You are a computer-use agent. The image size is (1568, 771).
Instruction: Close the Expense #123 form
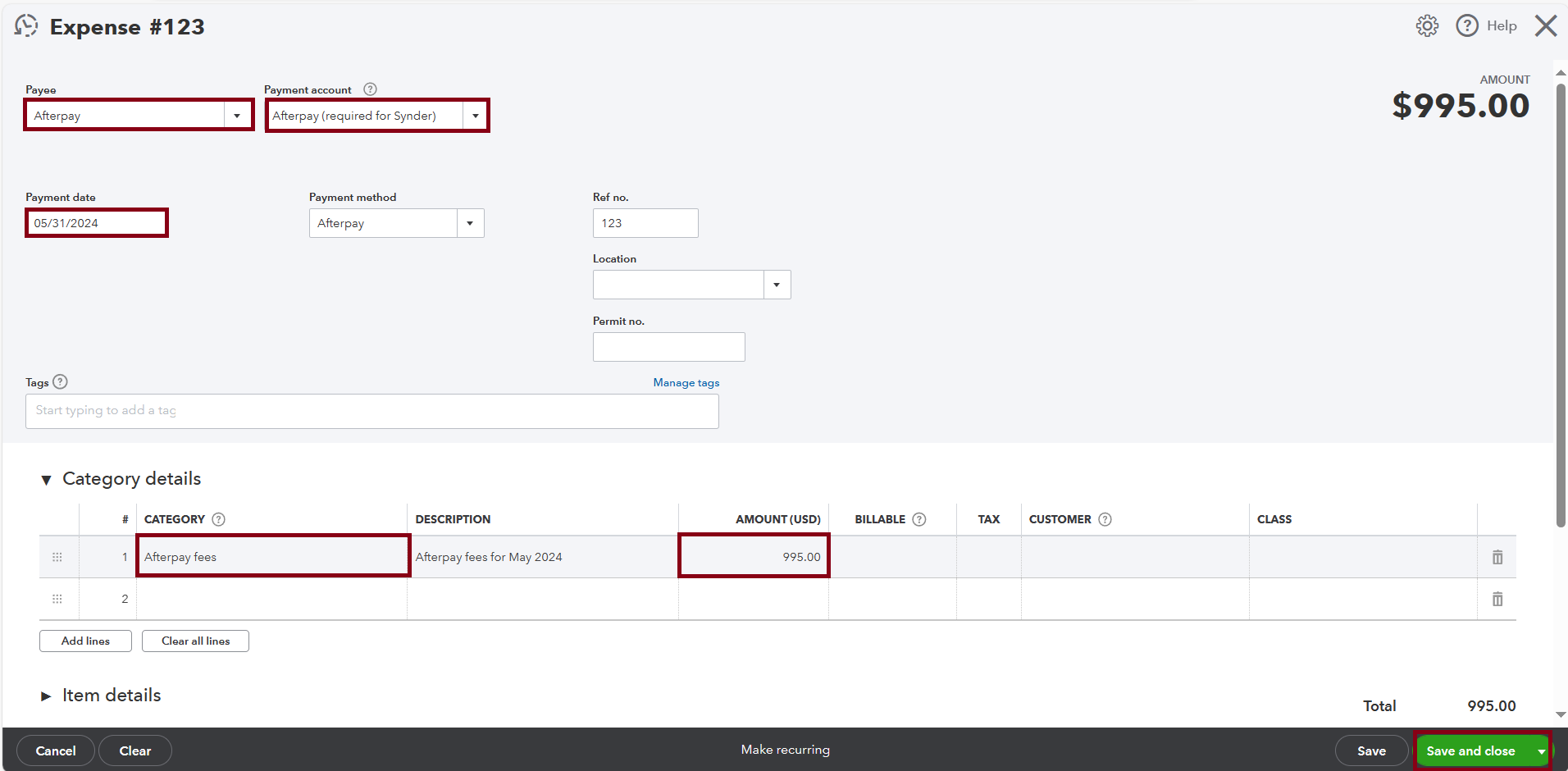pyautogui.click(x=1546, y=26)
